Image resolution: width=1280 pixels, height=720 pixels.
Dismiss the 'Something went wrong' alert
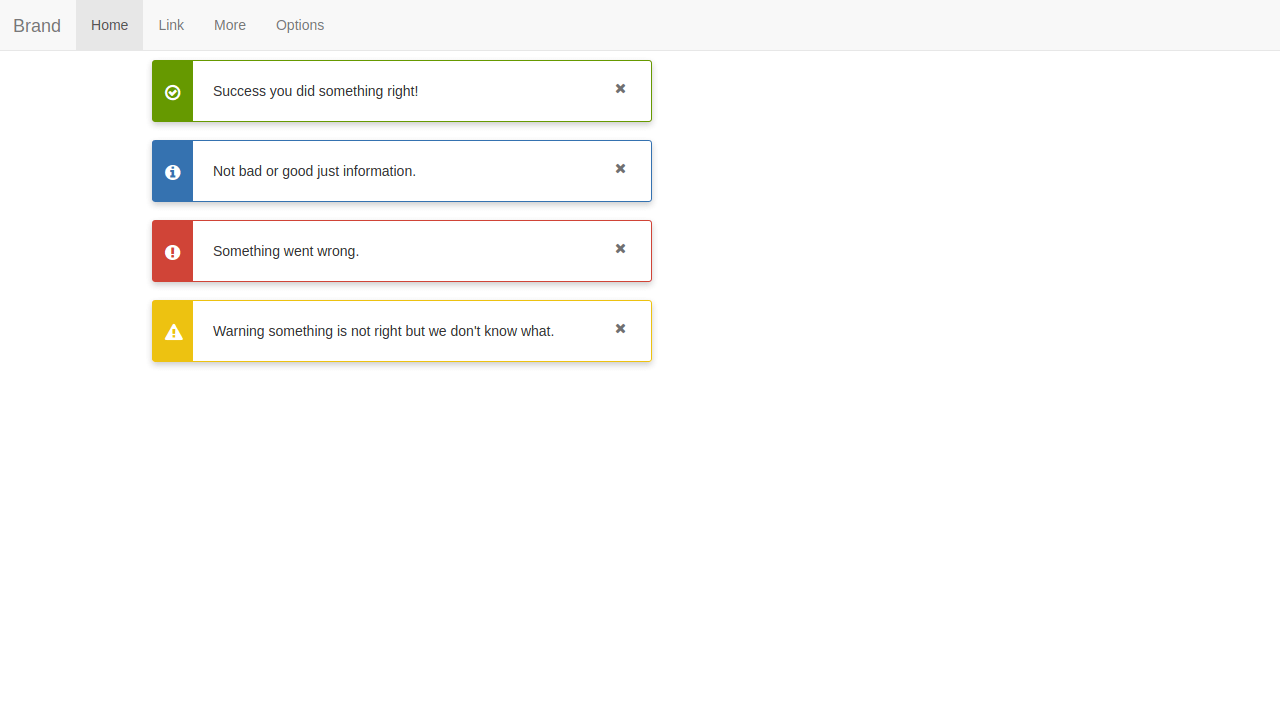tap(620, 249)
